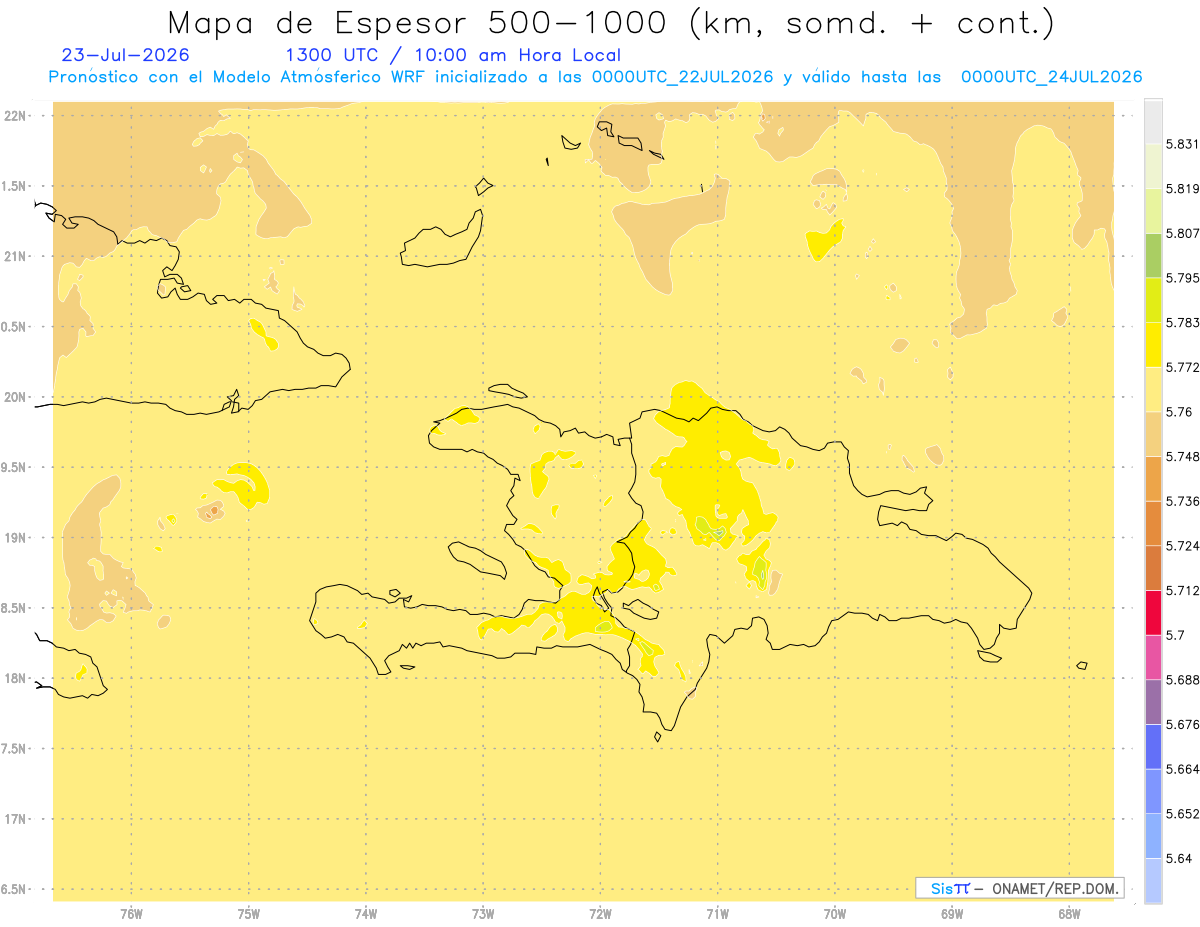Pick the purple colorbar swatch below 5.688
Screen dimensions: 1200x927
[1153, 701]
